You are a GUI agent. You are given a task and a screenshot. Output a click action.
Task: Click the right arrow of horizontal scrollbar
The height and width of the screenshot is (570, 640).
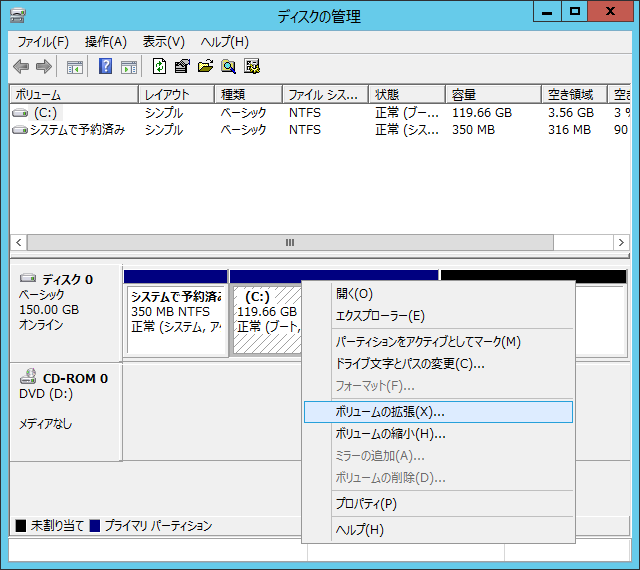click(621, 243)
